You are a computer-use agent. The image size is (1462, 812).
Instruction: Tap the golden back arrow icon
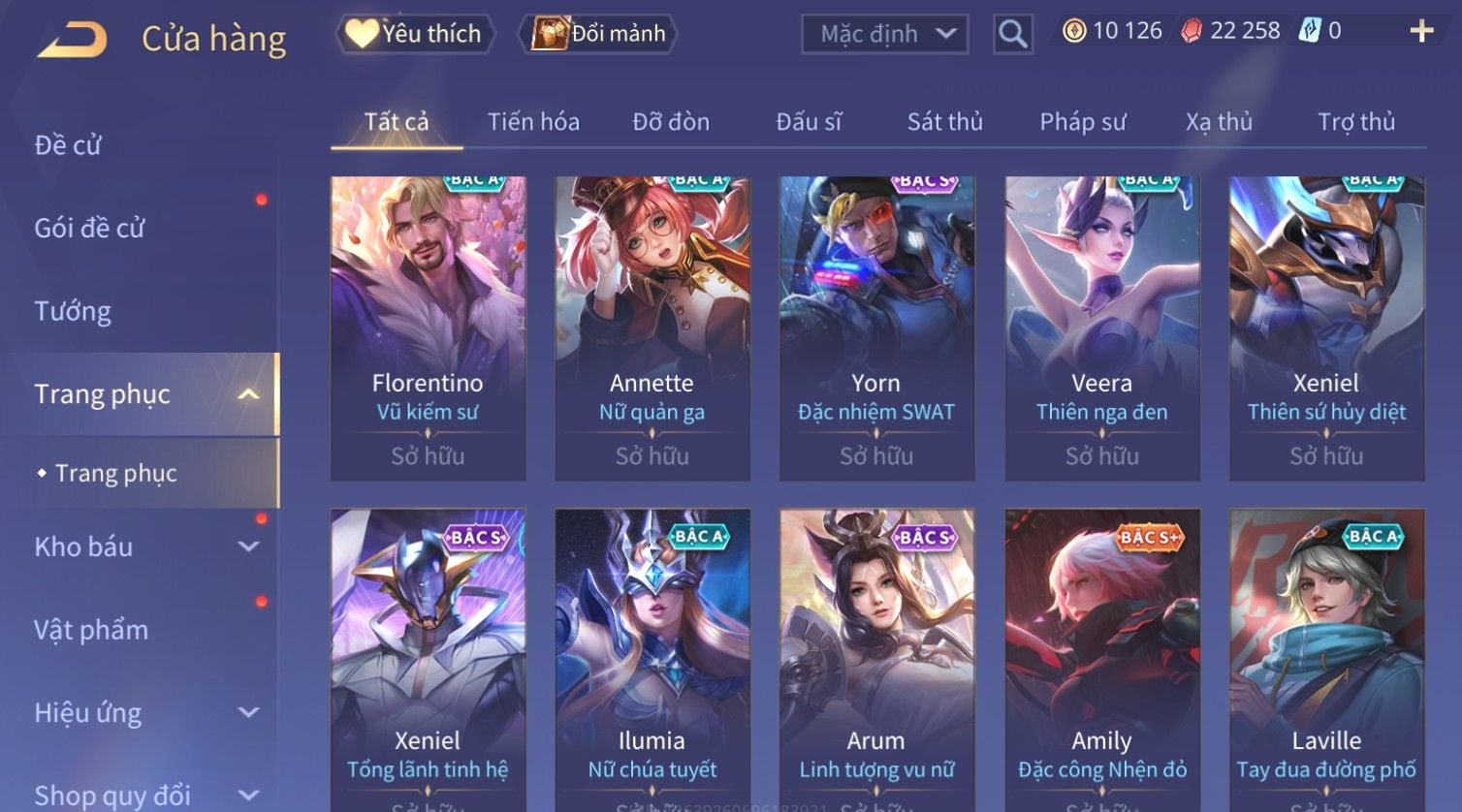(x=72, y=40)
